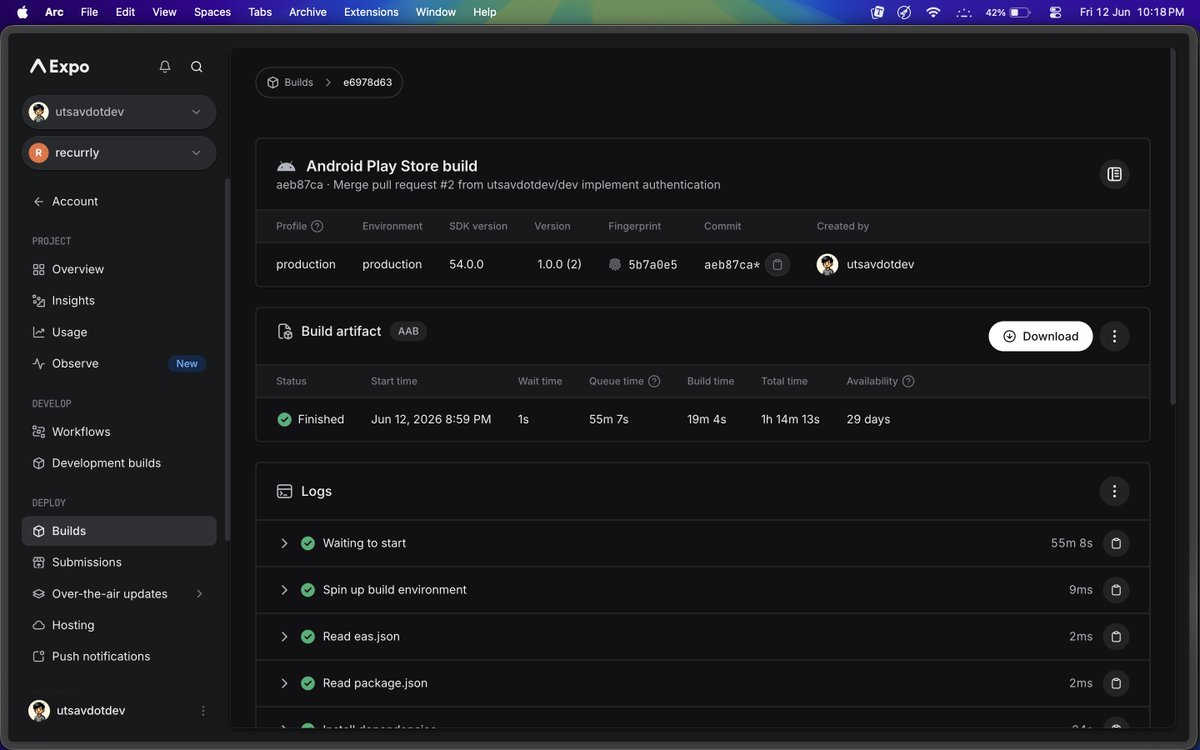
Task: Open search using the magnifier icon
Action: point(197,67)
